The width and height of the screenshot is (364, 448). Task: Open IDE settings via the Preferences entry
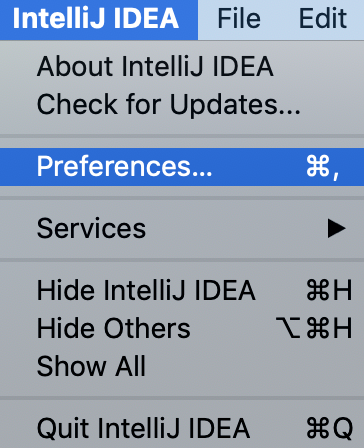tap(182, 167)
